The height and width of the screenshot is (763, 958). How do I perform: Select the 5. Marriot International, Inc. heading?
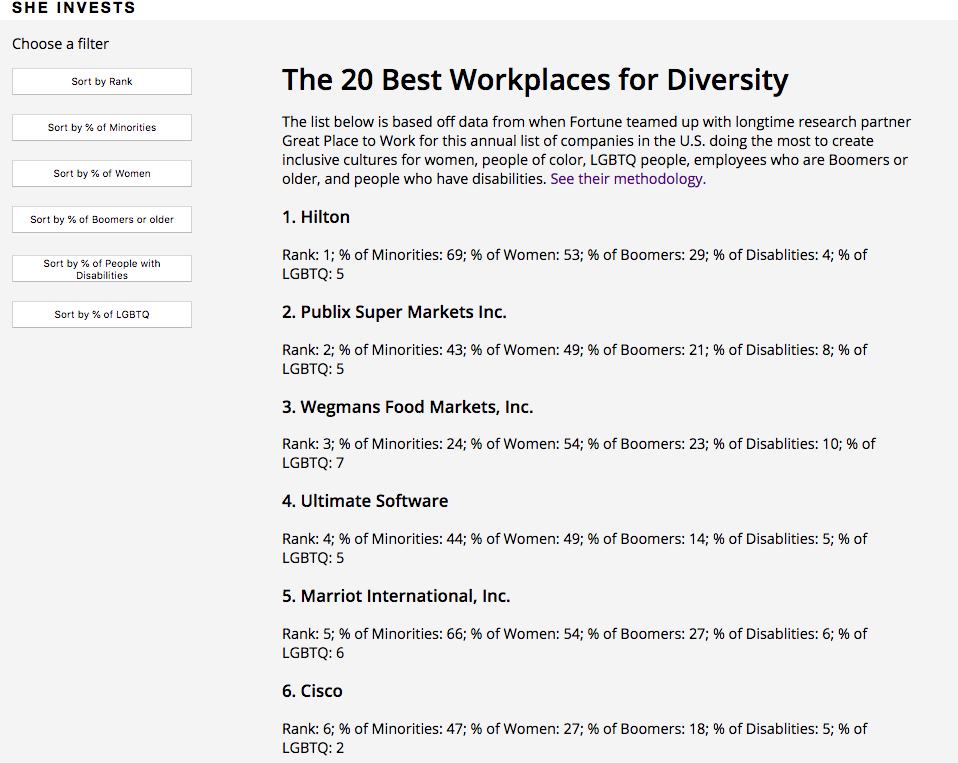pos(396,596)
